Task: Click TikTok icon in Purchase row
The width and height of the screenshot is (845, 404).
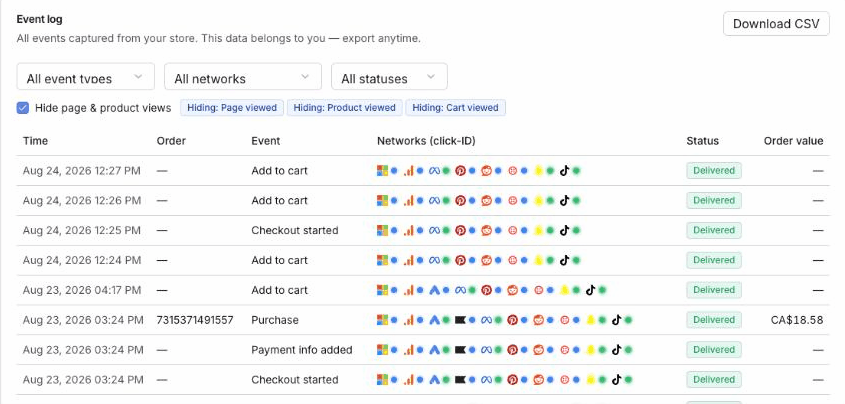Action: [616, 320]
